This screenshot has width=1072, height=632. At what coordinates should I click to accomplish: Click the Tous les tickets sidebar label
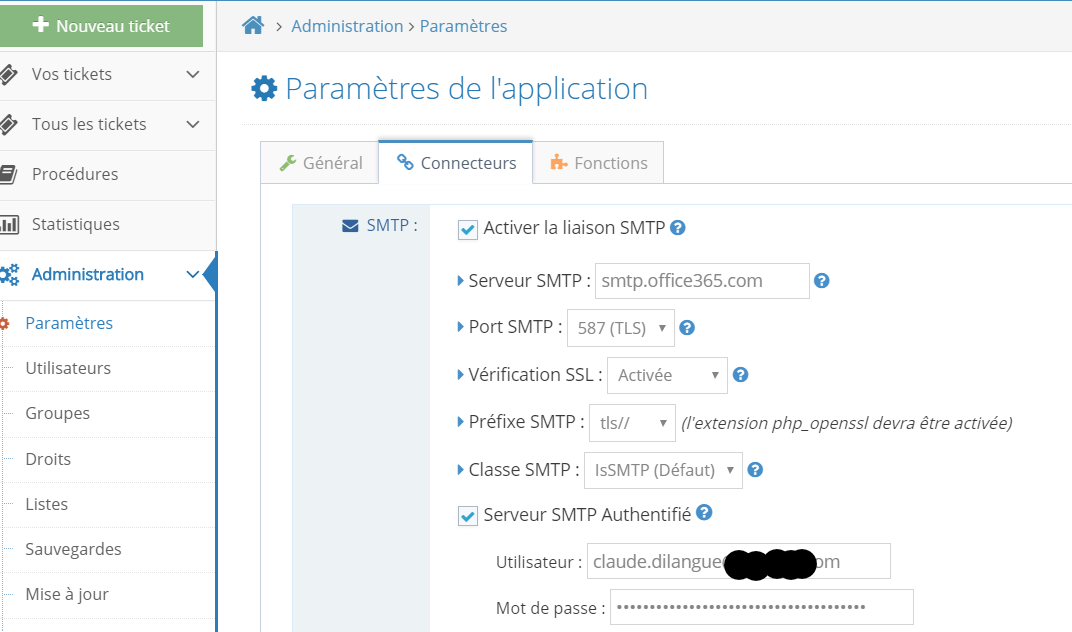coord(89,124)
